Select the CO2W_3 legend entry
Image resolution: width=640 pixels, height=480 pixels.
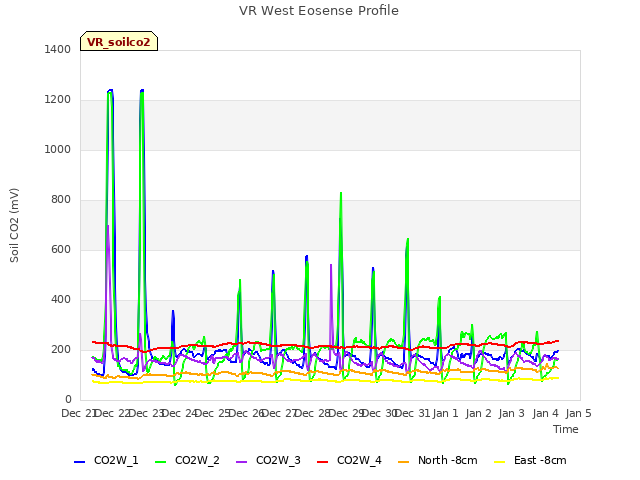click(268, 460)
